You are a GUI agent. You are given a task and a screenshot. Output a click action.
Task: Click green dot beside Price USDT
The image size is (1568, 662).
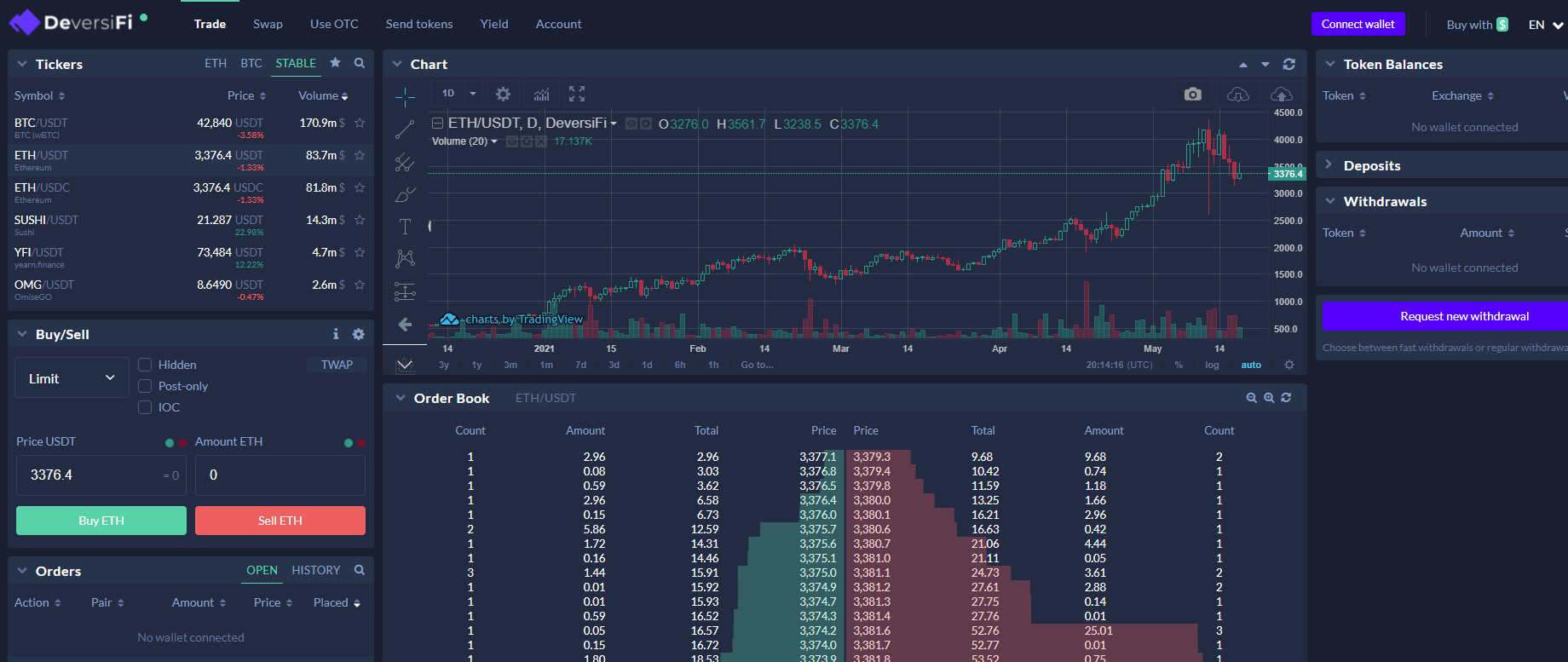[x=170, y=442]
